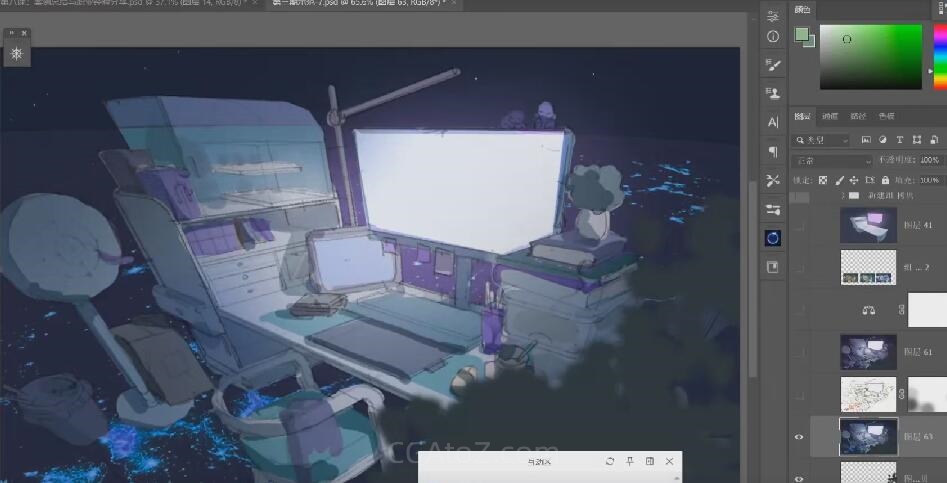Click the lock transparent pixels icon
This screenshot has width=947, height=483.
click(823, 180)
